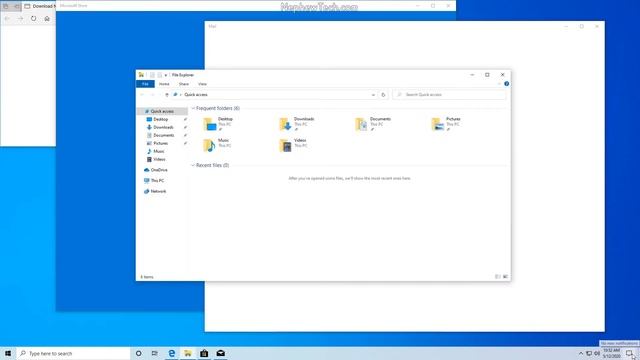
Task: Click the volume icon in the system tray
Action: 597,353
